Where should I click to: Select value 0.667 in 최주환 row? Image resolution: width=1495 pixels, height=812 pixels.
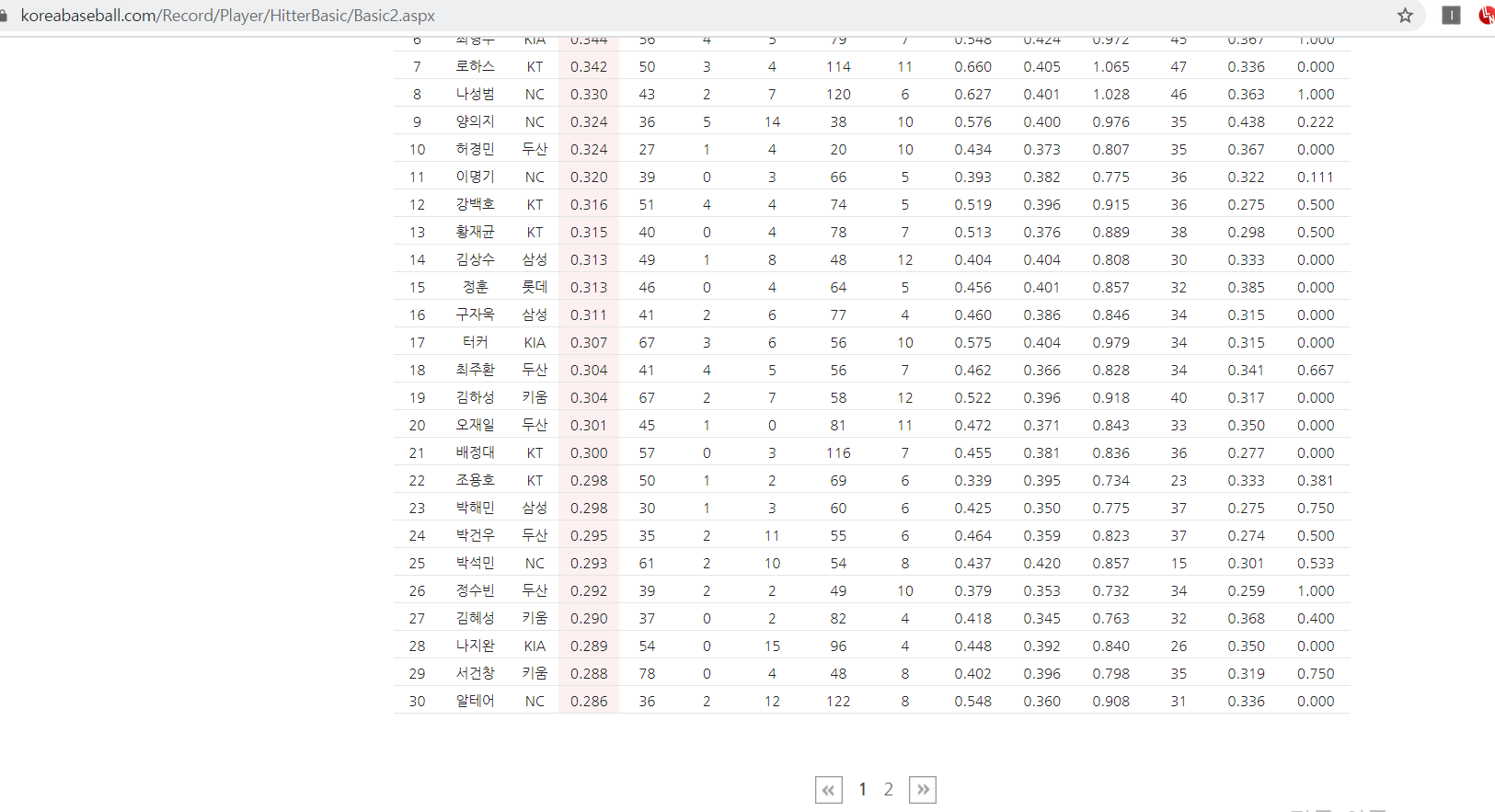pyautogui.click(x=1316, y=370)
